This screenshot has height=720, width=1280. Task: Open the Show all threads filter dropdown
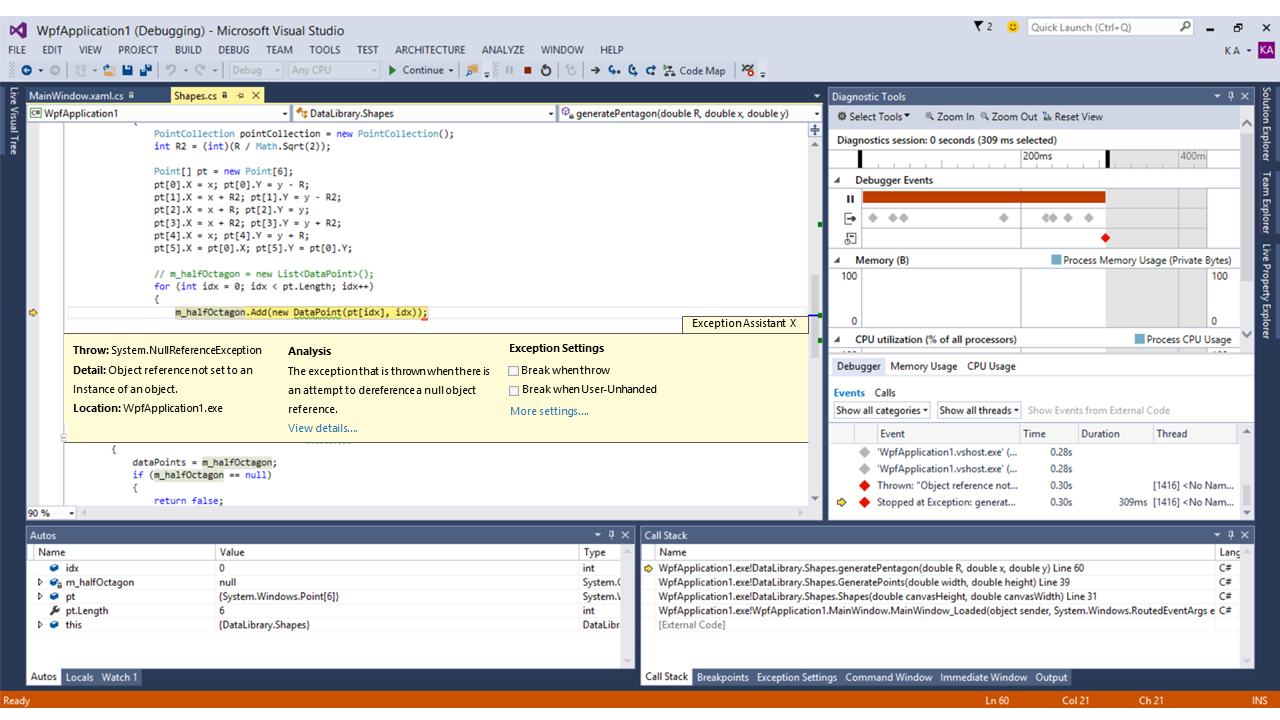coord(978,410)
